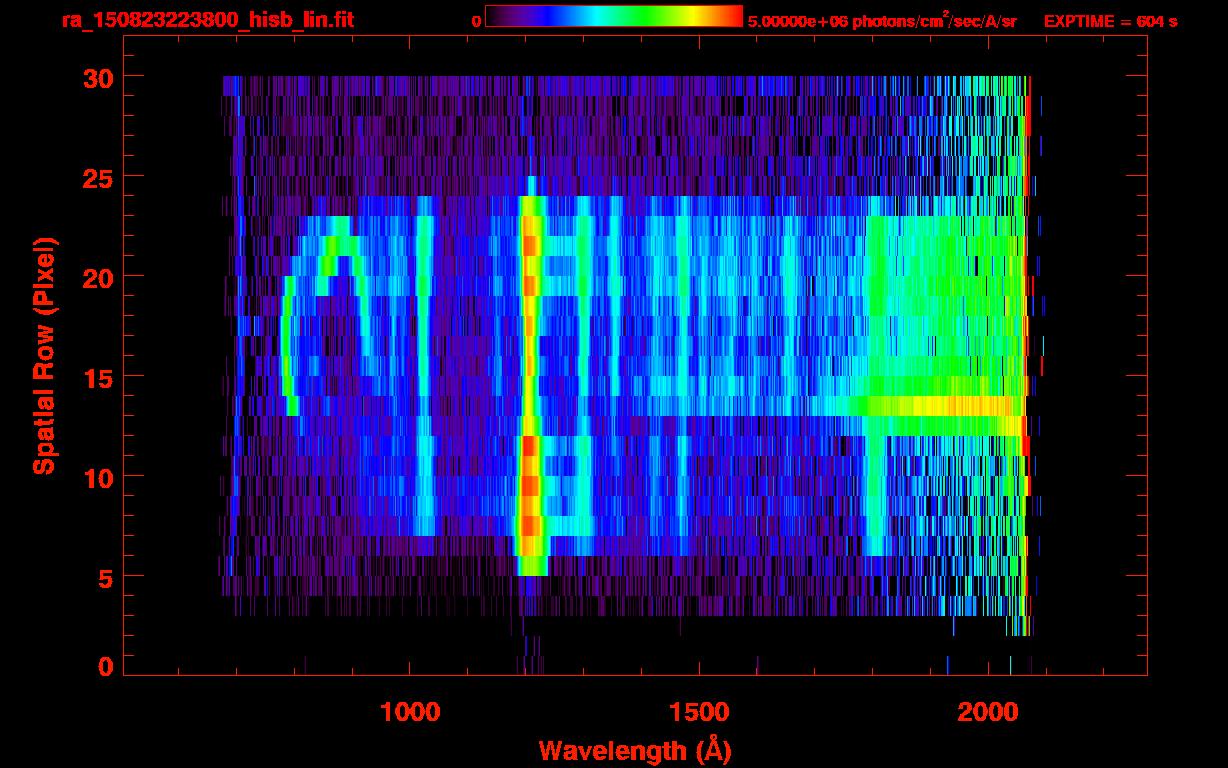Click the file name title ra_150823223800_hisb_lin.fit
The width and height of the screenshot is (1228, 768).
click(x=207, y=20)
